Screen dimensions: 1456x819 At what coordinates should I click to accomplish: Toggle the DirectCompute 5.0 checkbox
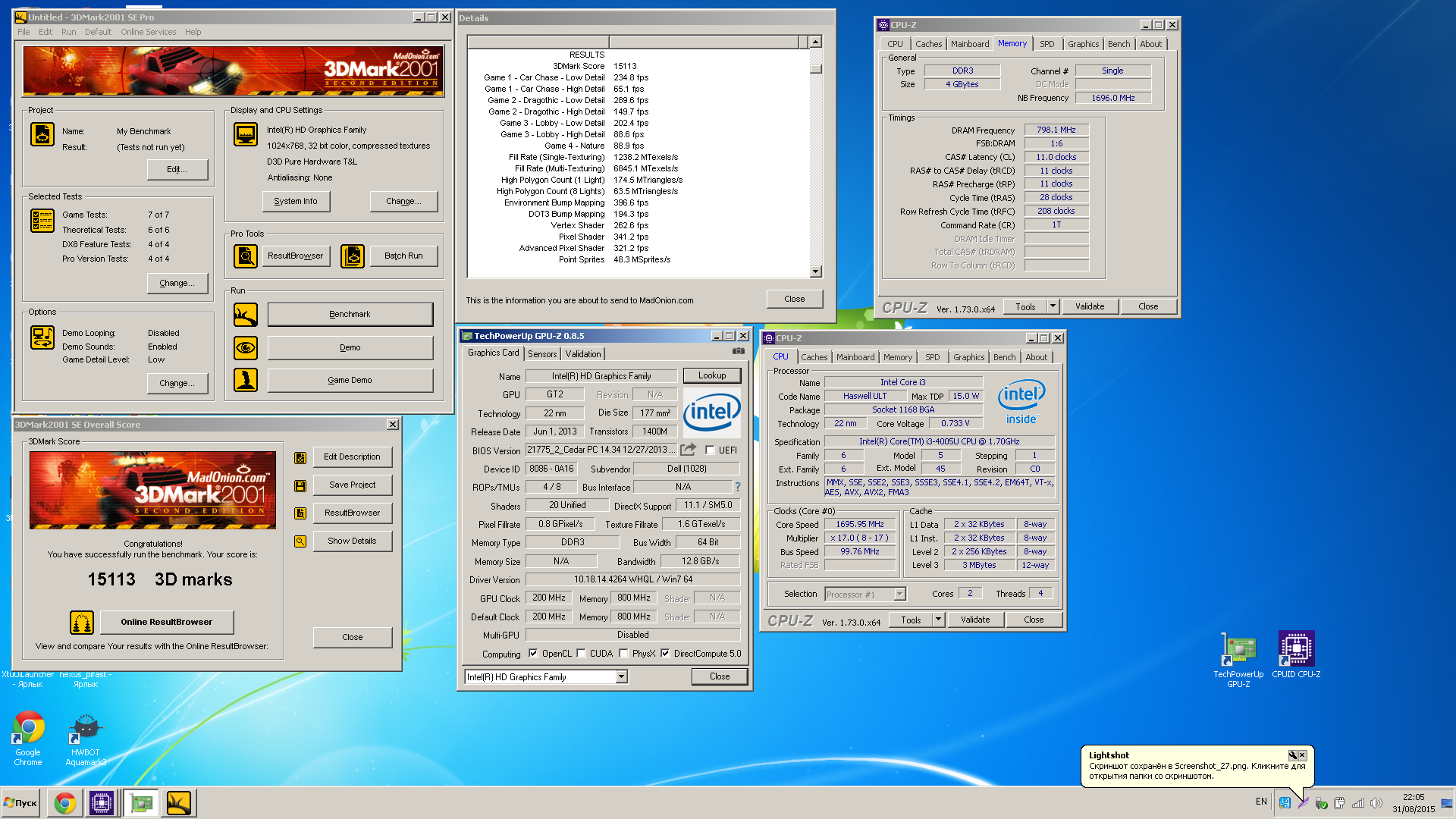pos(665,654)
